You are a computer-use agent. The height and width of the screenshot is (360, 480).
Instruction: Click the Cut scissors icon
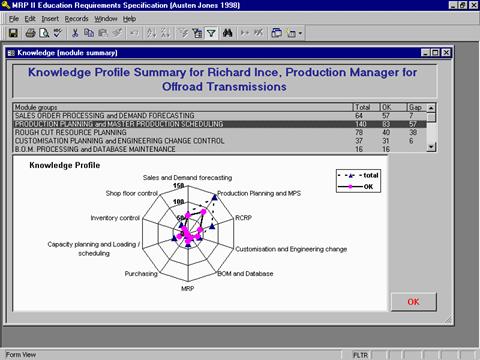[75, 33]
